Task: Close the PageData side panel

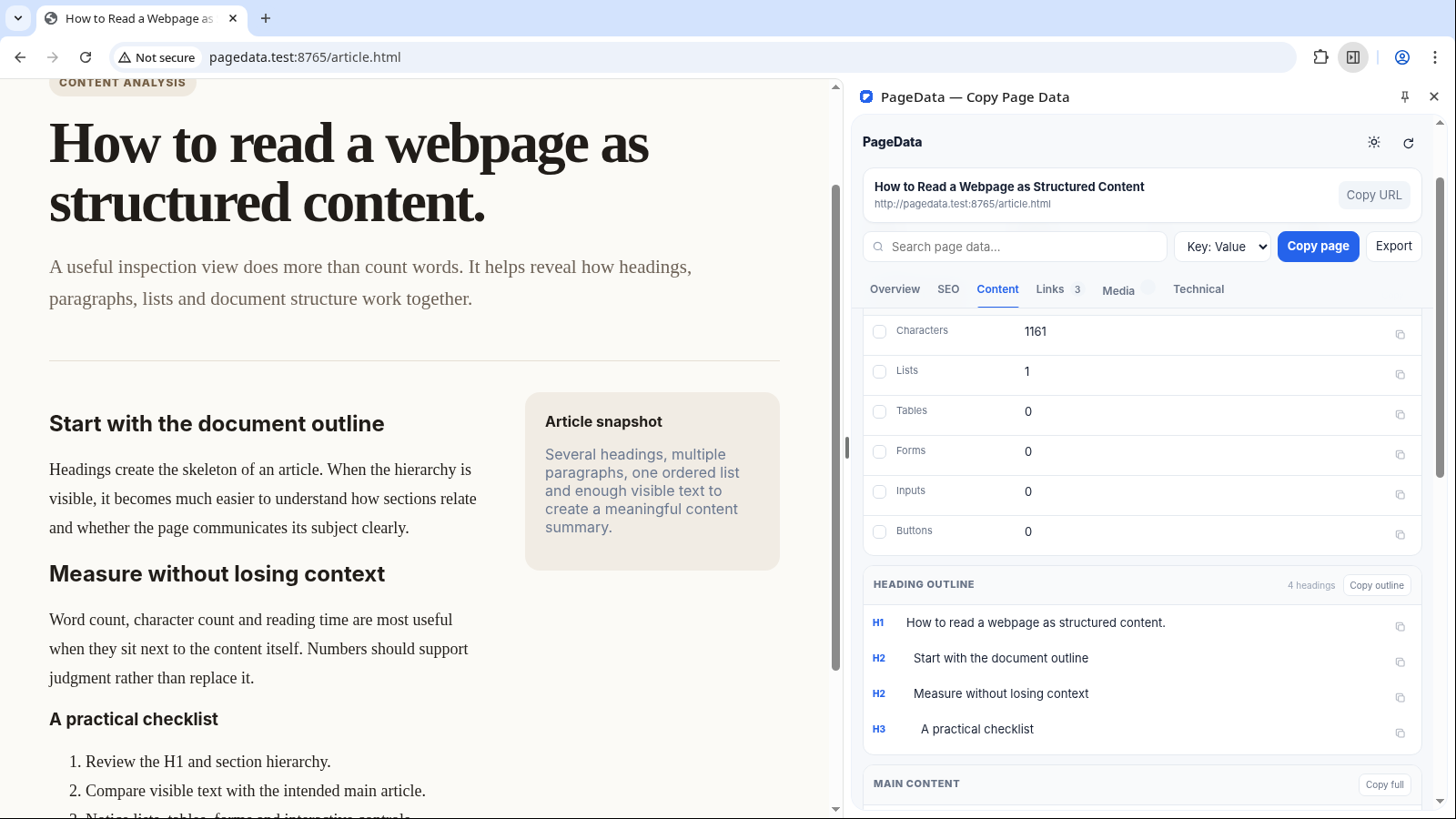Action: click(1434, 96)
